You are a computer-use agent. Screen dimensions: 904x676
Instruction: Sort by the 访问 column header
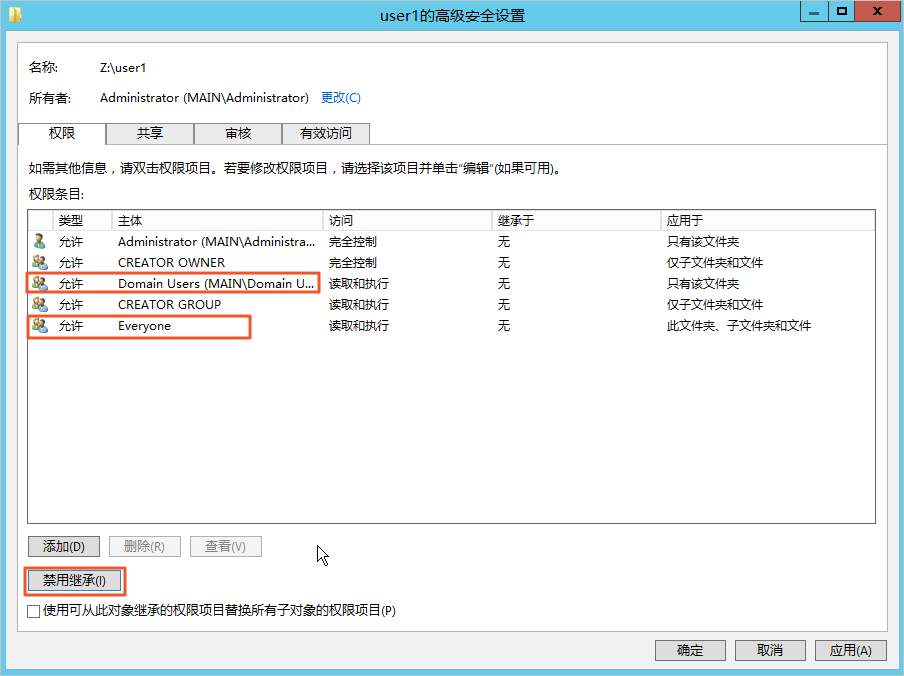407,220
